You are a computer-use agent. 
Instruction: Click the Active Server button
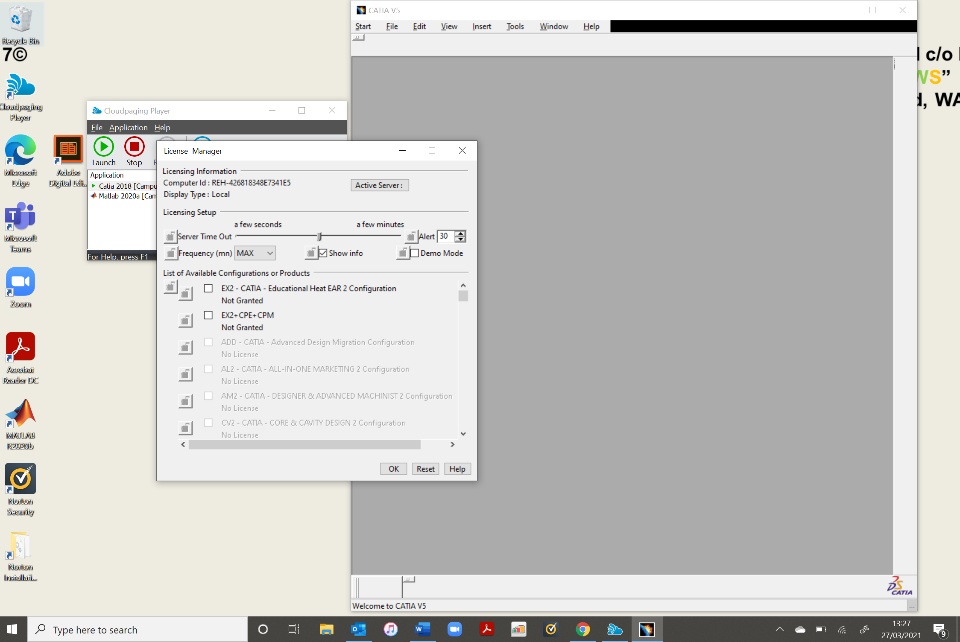point(379,185)
